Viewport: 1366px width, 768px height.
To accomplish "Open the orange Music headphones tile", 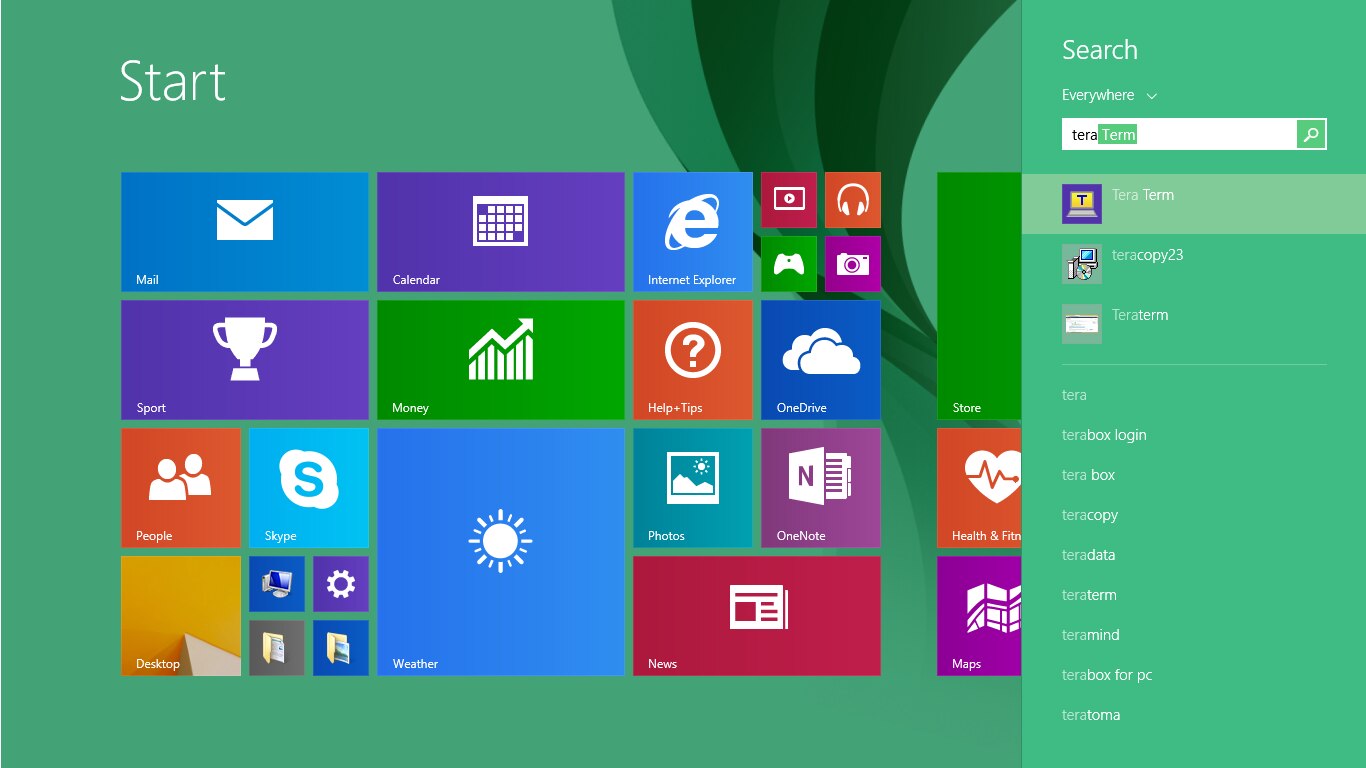I will click(x=853, y=200).
